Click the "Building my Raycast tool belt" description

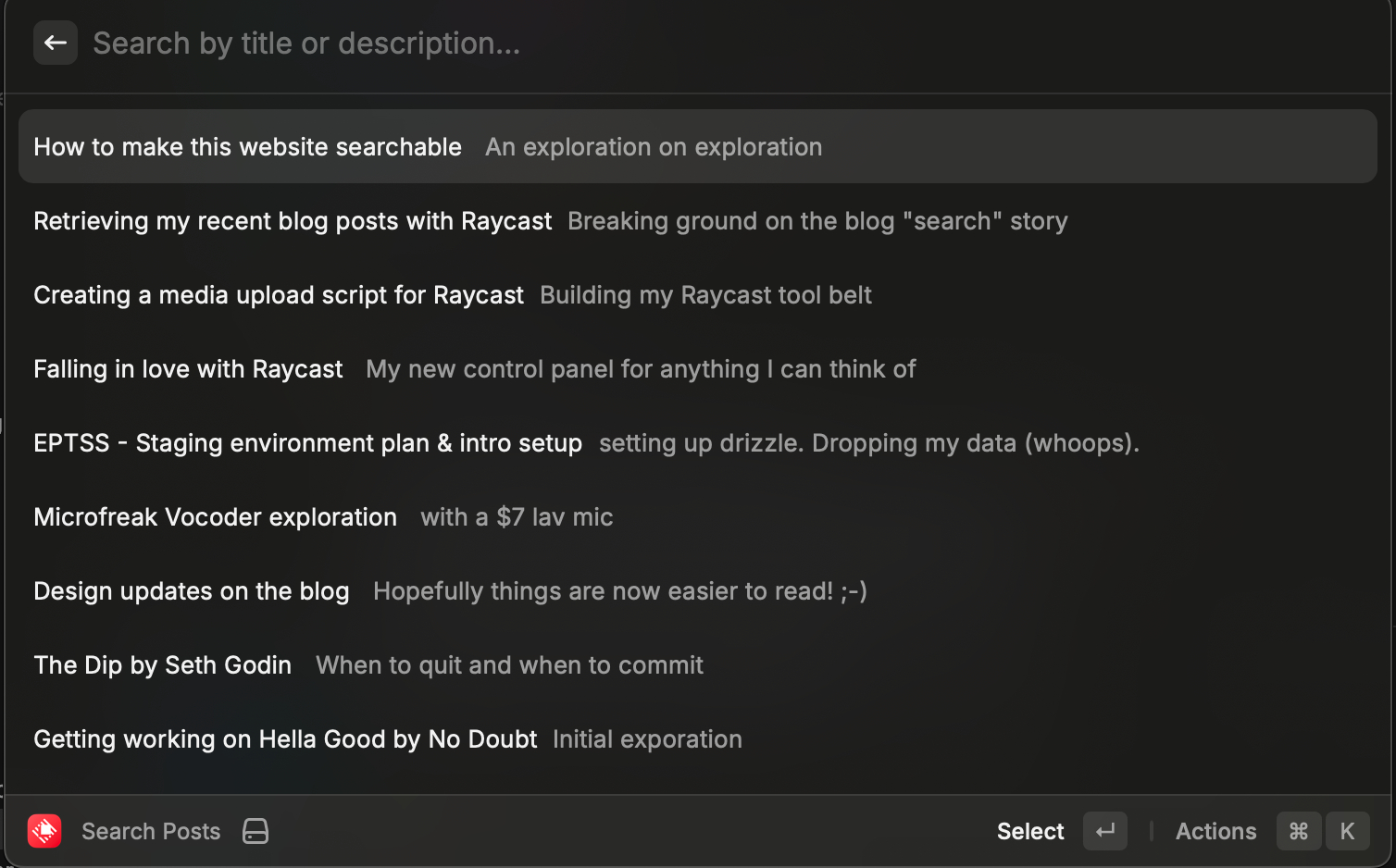point(705,295)
